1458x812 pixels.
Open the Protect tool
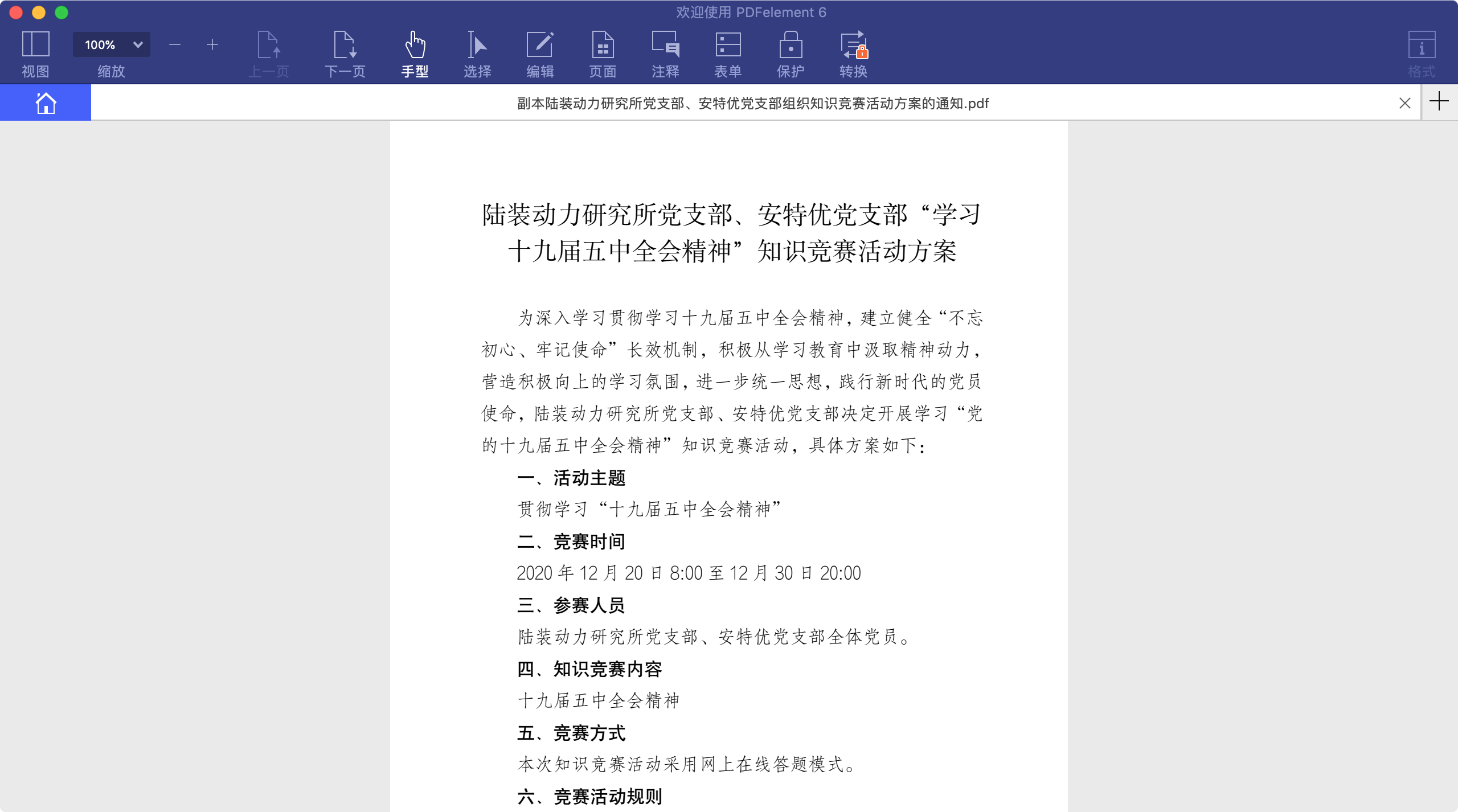click(791, 54)
